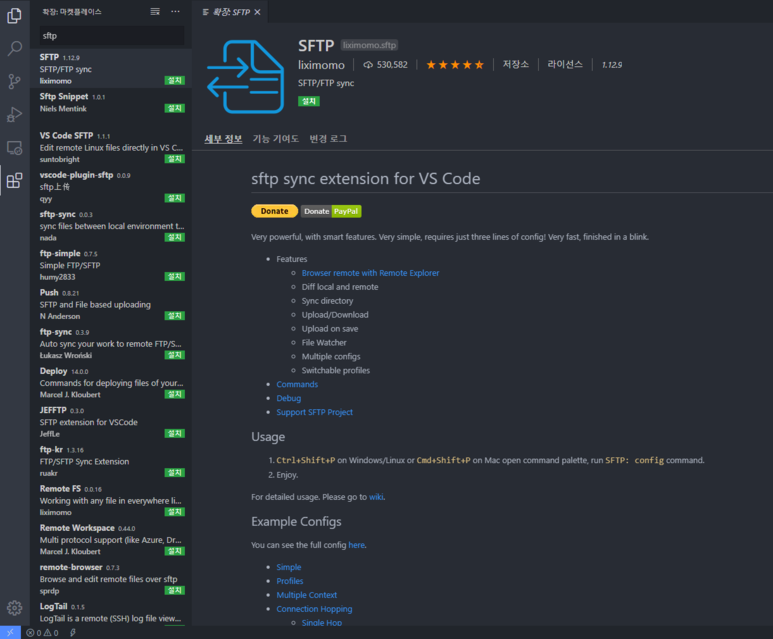Show errors and warnings count in status bar
The width and height of the screenshot is (773, 639).
(x=42, y=633)
